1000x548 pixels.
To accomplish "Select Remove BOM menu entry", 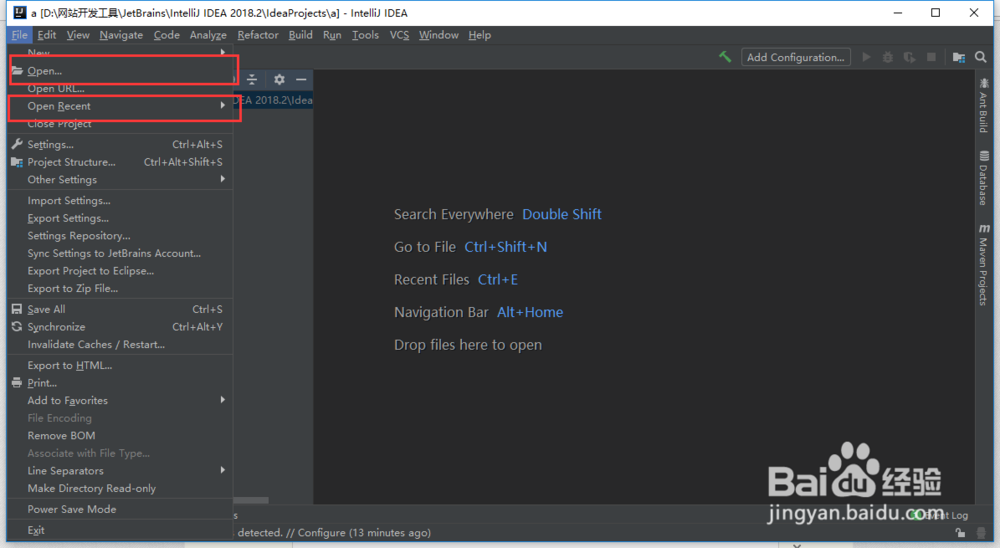I will 120,436.
